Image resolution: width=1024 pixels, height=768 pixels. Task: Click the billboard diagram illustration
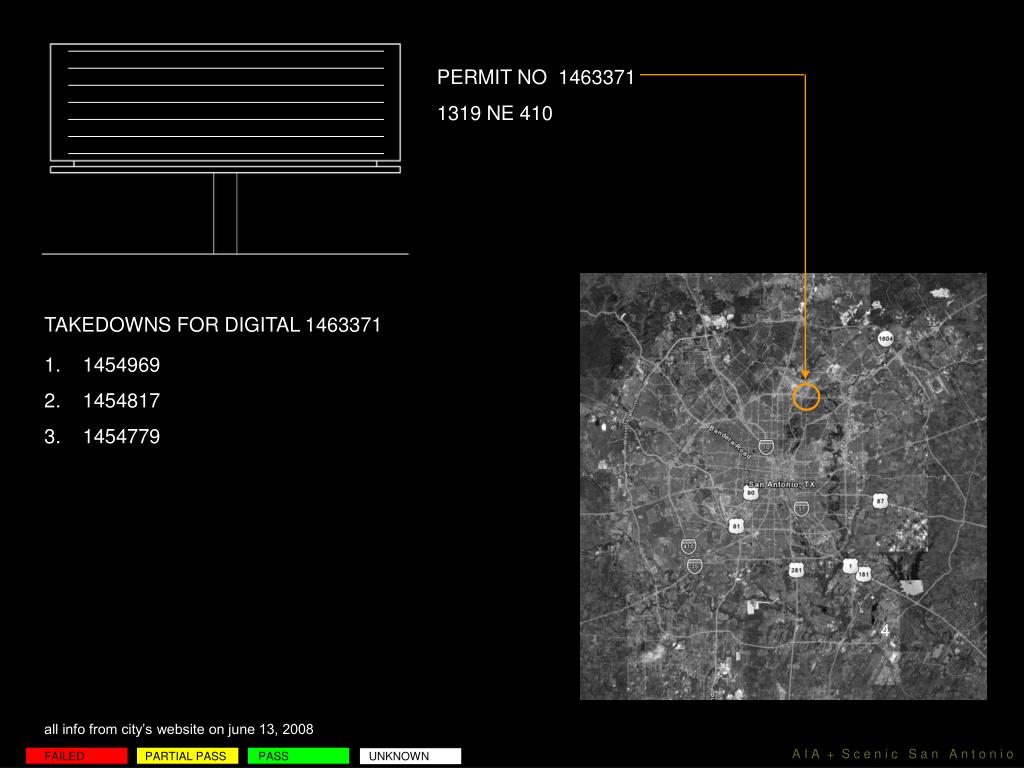coord(225,148)
